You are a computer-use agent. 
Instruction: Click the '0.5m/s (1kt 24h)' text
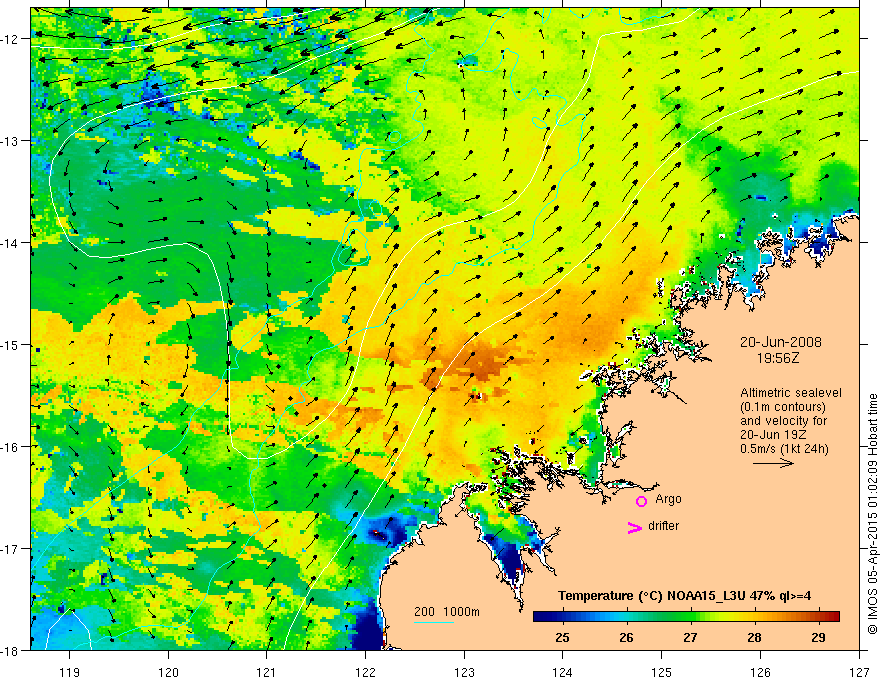[x=784, y=448]
